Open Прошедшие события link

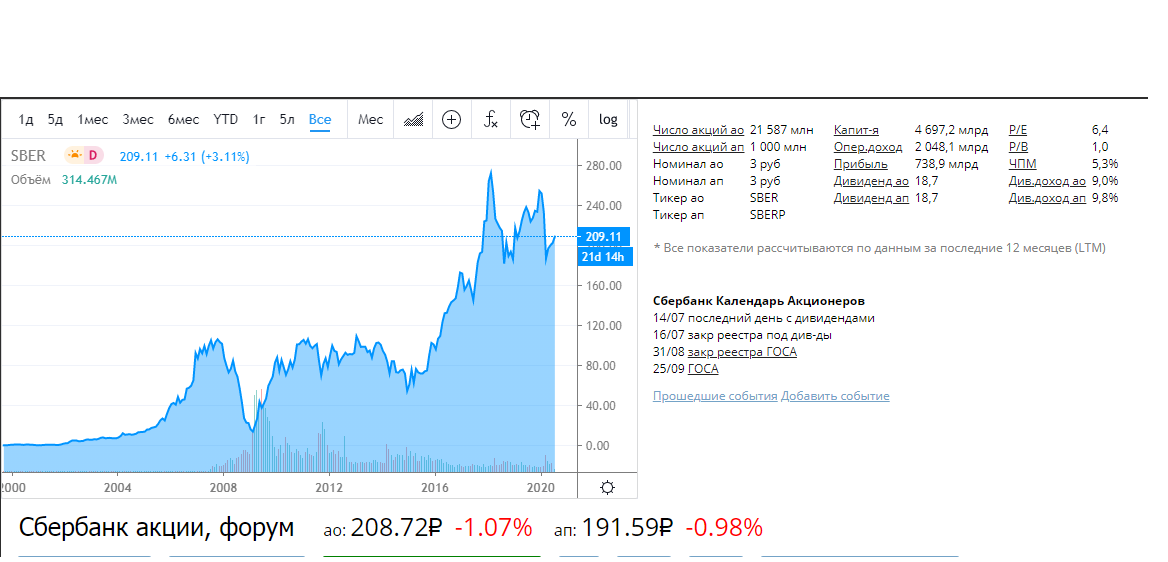pos(715,396)
